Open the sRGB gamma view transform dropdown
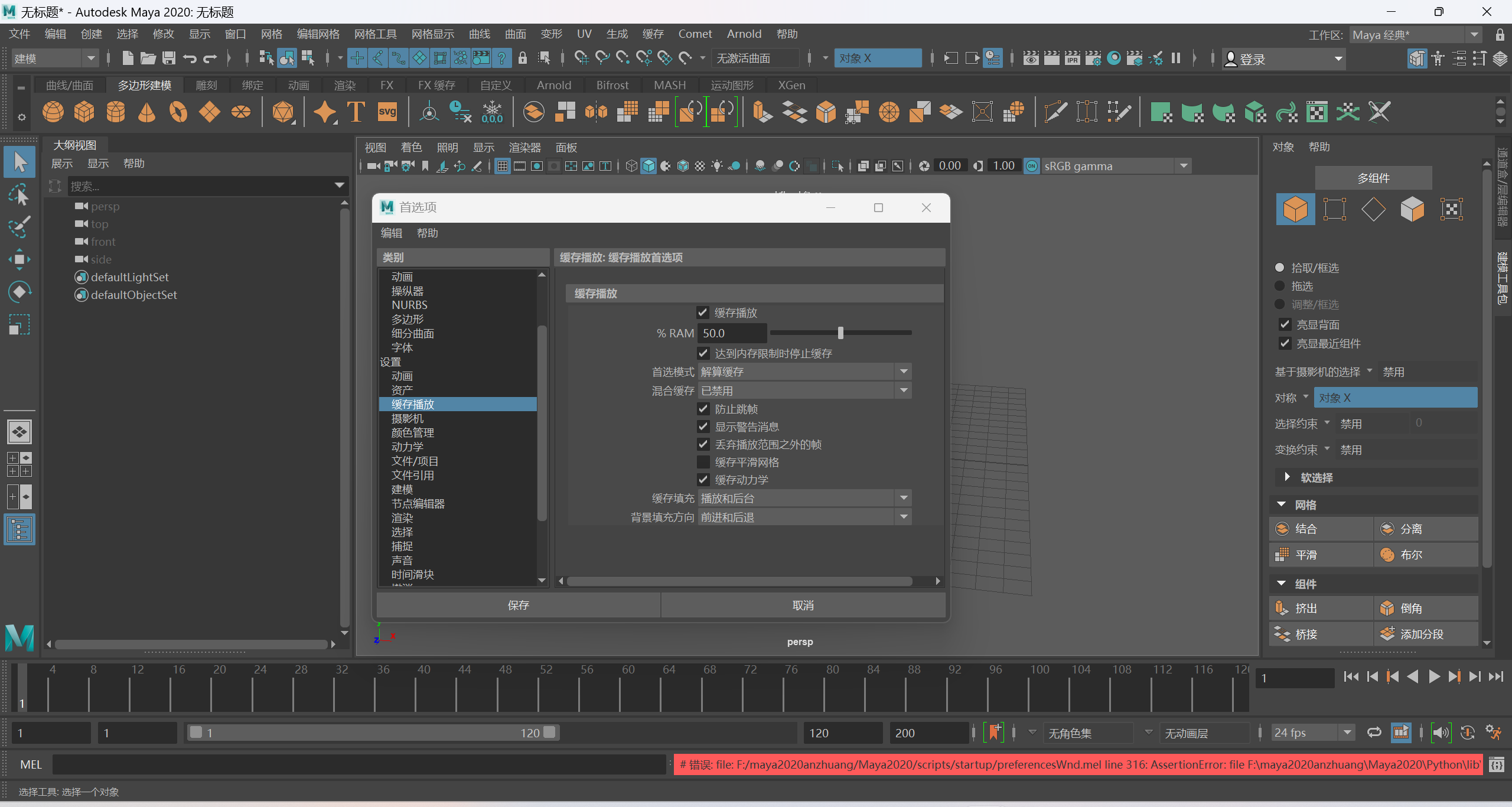Screen dimensions: 1512x807 tap(1116, 166)
